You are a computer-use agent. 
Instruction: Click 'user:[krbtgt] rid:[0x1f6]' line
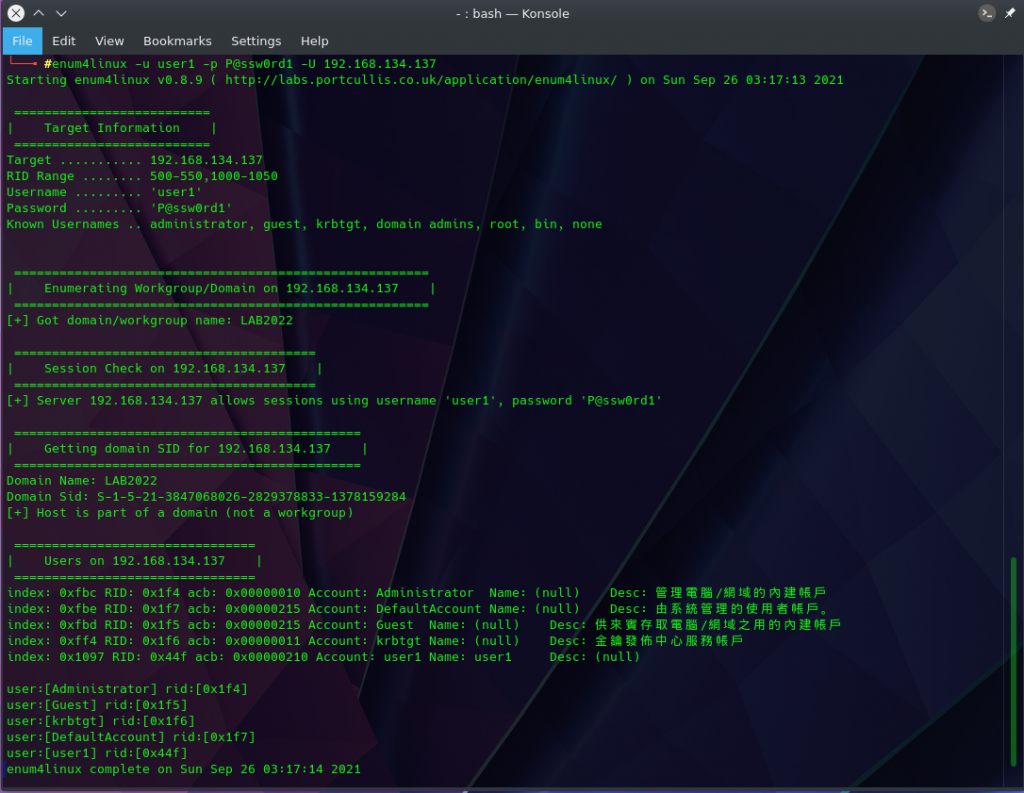point(101,721)
